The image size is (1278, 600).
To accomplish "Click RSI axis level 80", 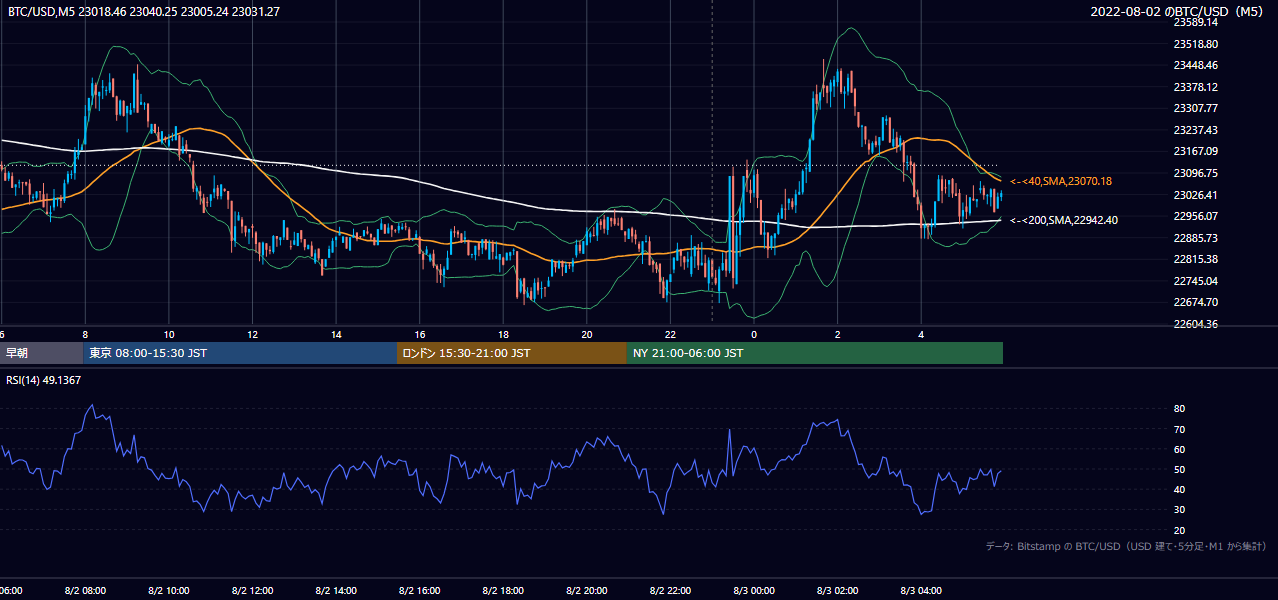I will 1179,409.
